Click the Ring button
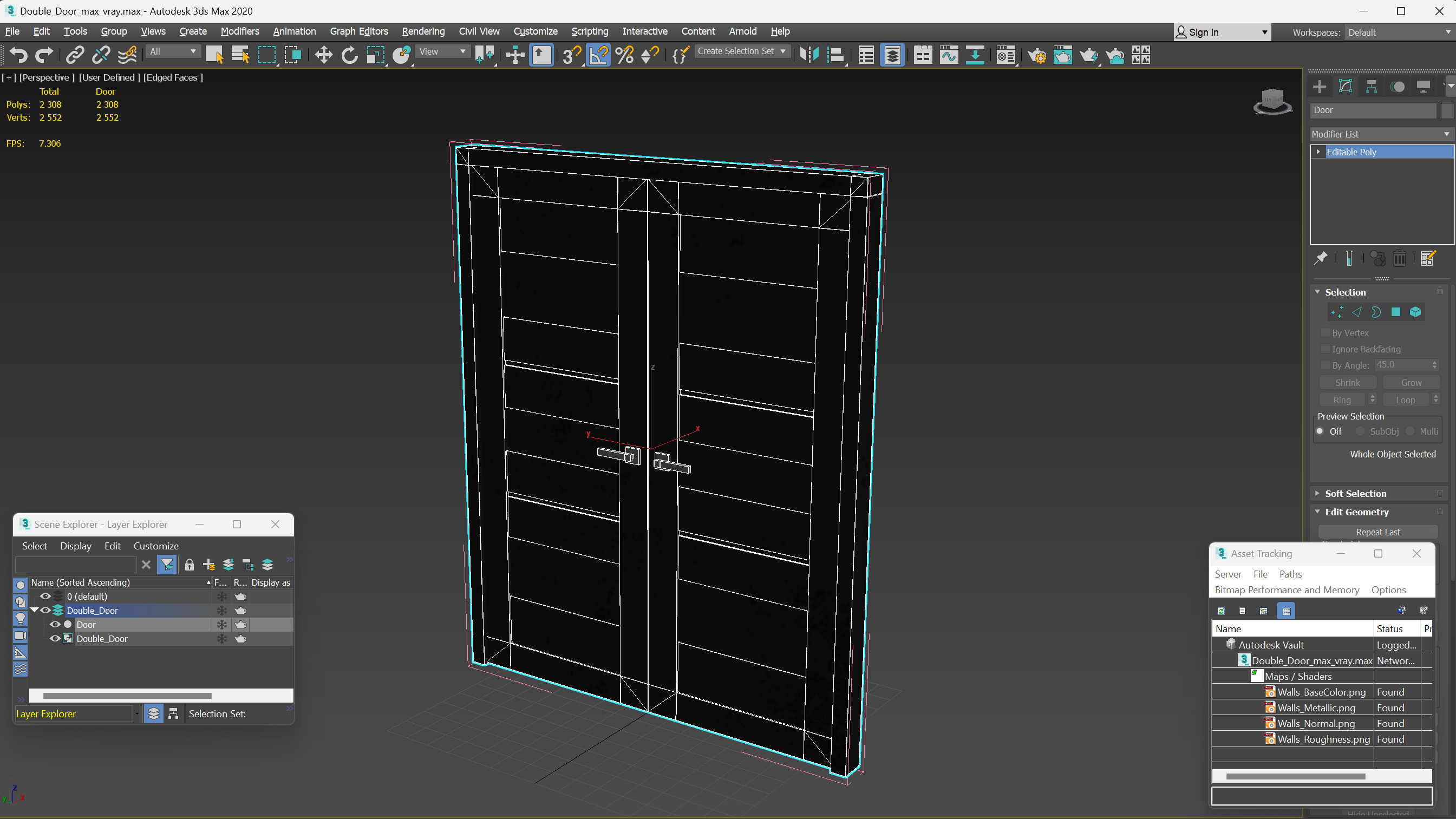Image resolution: width=1456 pixels, height=819 pixels. (1342, 399)
